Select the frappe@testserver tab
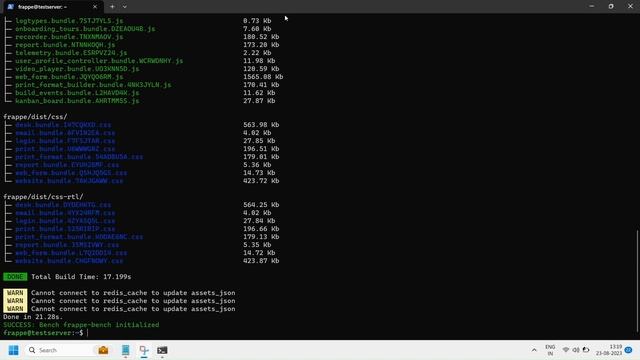Image resolution: width=640 pixels, height=360 pixels. 52,7
